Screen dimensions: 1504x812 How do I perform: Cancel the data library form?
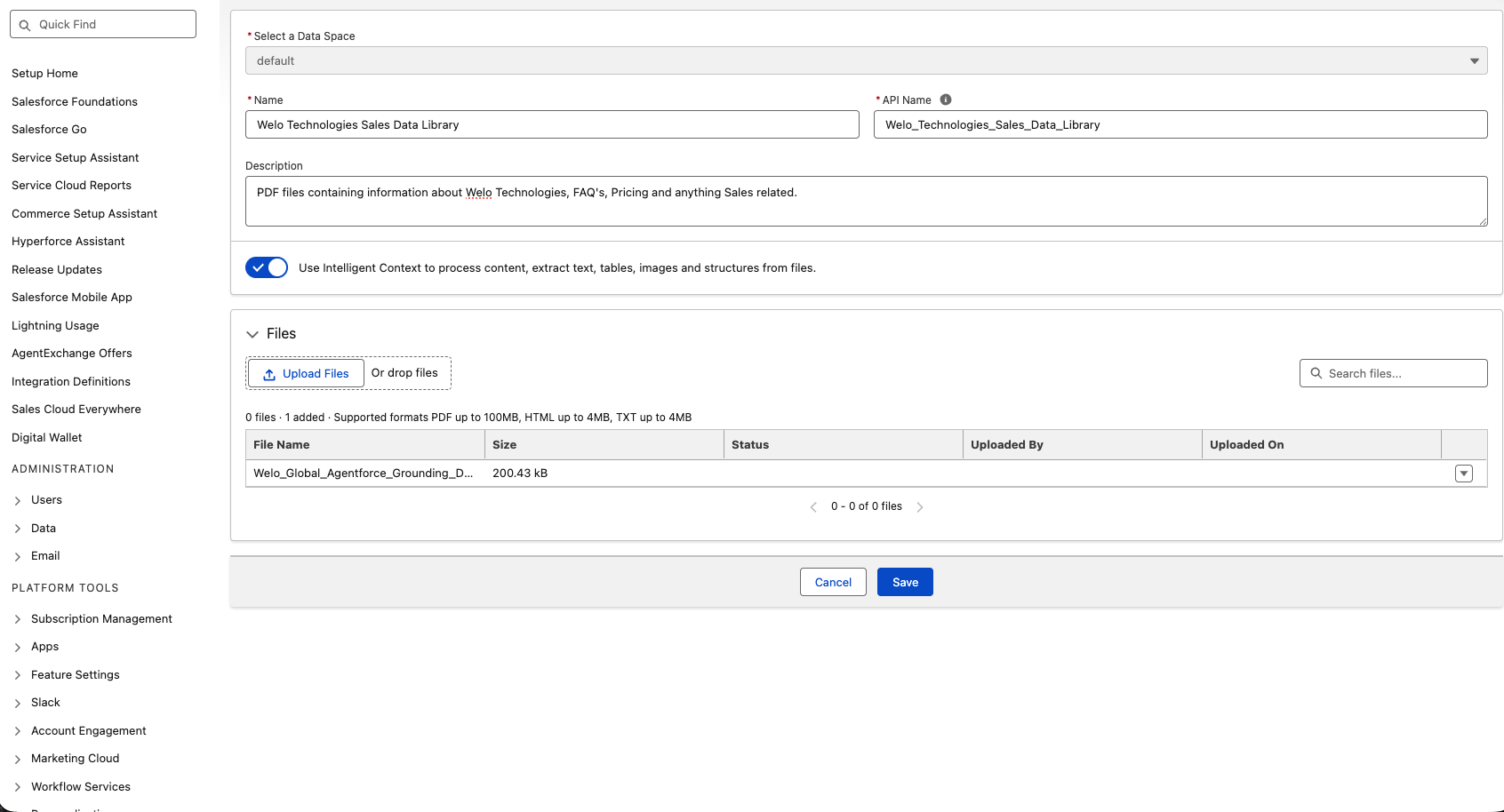(833, 582)
